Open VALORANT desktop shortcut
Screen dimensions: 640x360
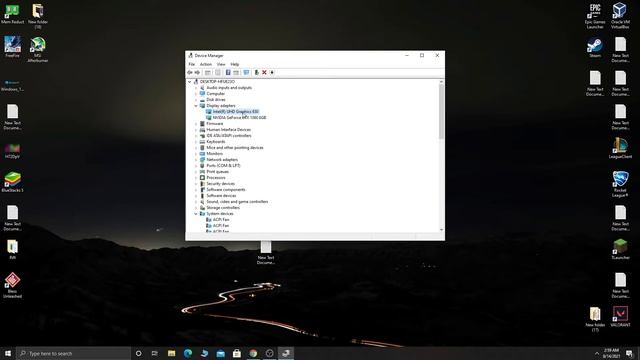coord(620,317)
